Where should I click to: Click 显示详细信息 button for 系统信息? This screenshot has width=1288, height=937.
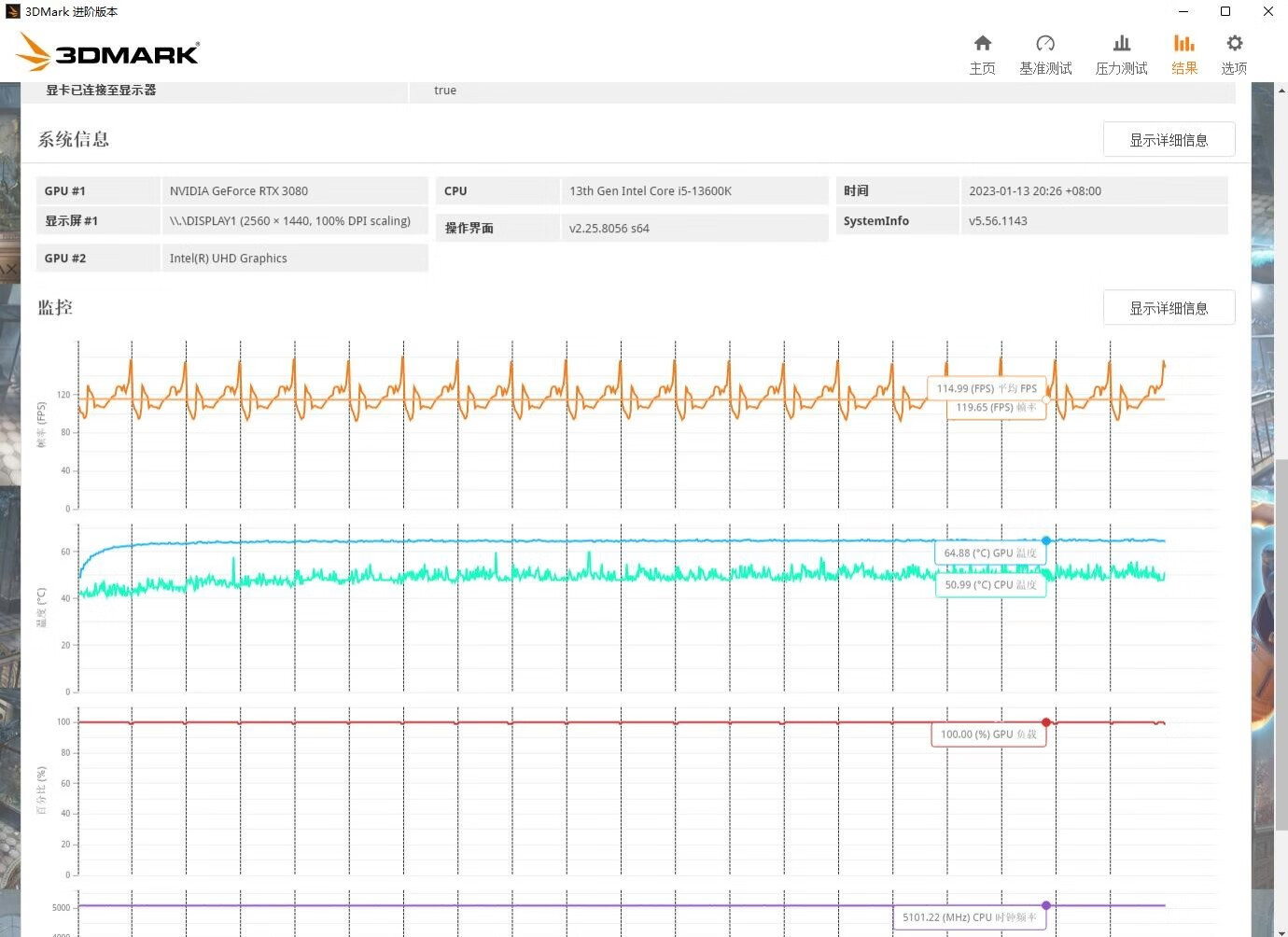click(1169, 139)
